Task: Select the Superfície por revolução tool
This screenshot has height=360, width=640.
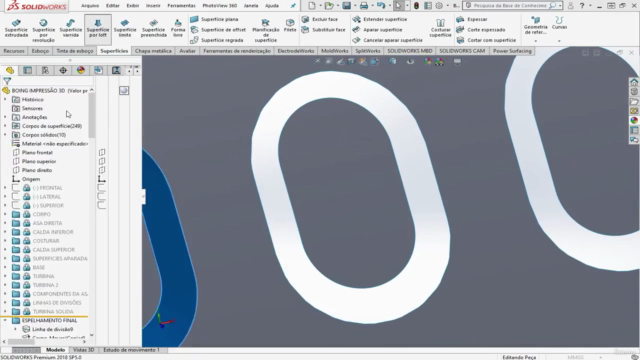Action: click(x=43, y=30)
